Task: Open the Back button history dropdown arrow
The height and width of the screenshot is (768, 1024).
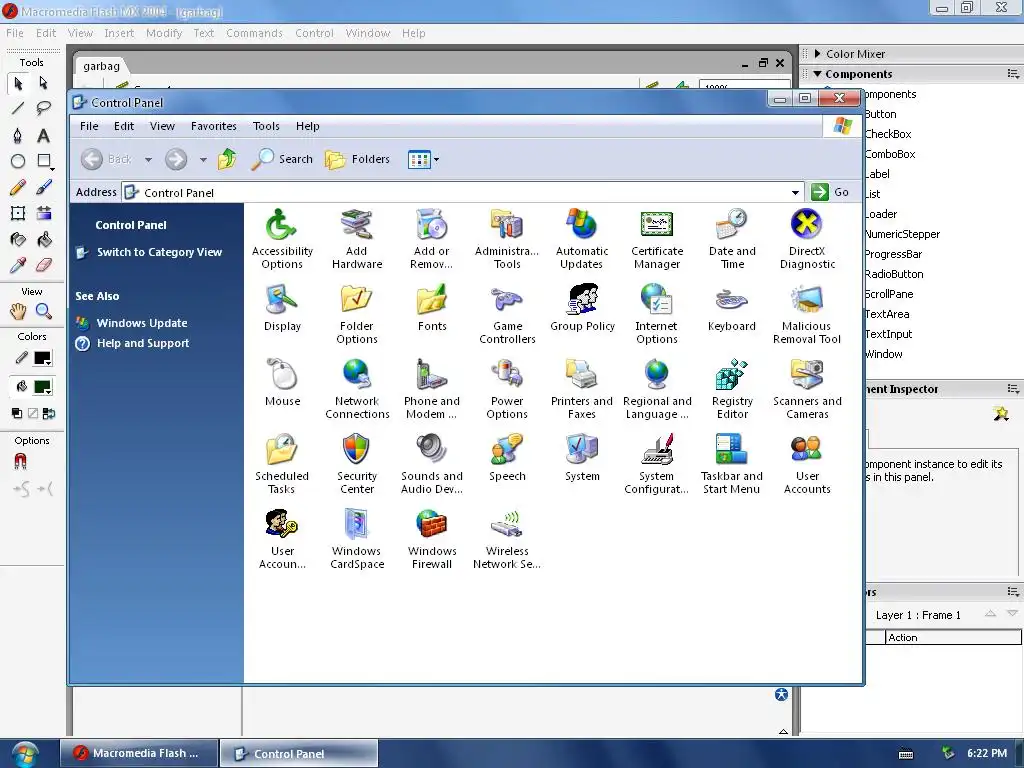Action: 148,159
